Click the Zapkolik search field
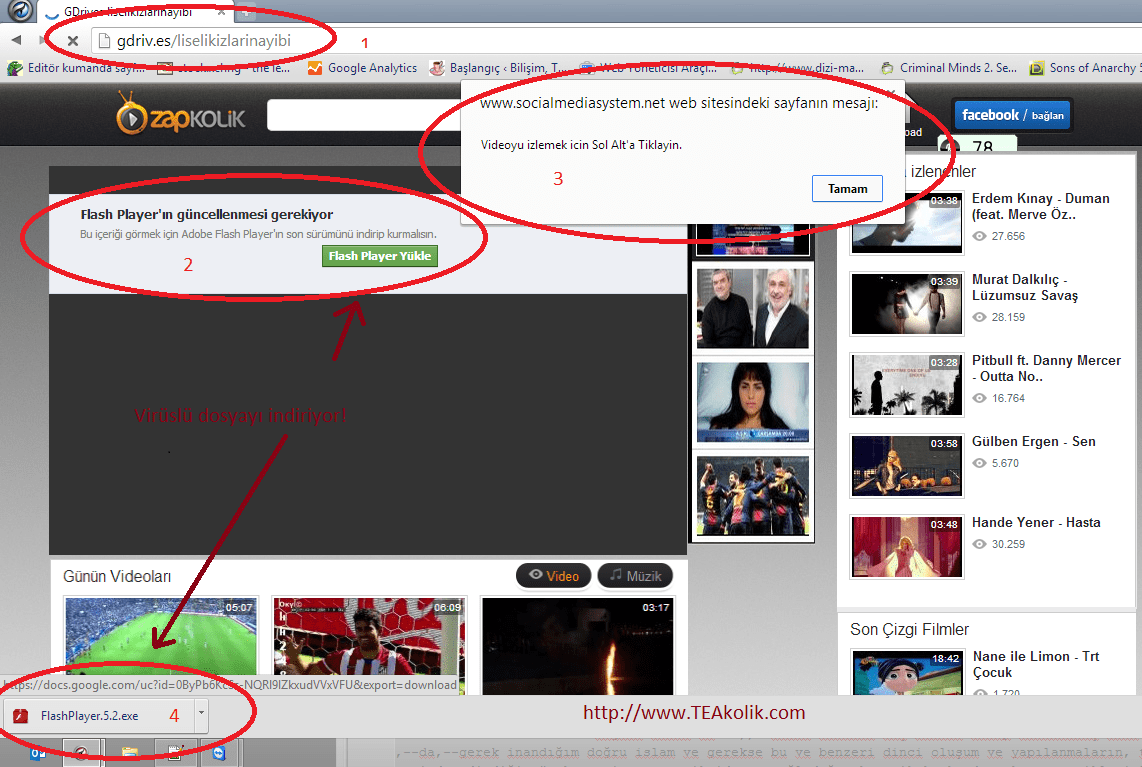The image size is (1142, 767). 364,115
